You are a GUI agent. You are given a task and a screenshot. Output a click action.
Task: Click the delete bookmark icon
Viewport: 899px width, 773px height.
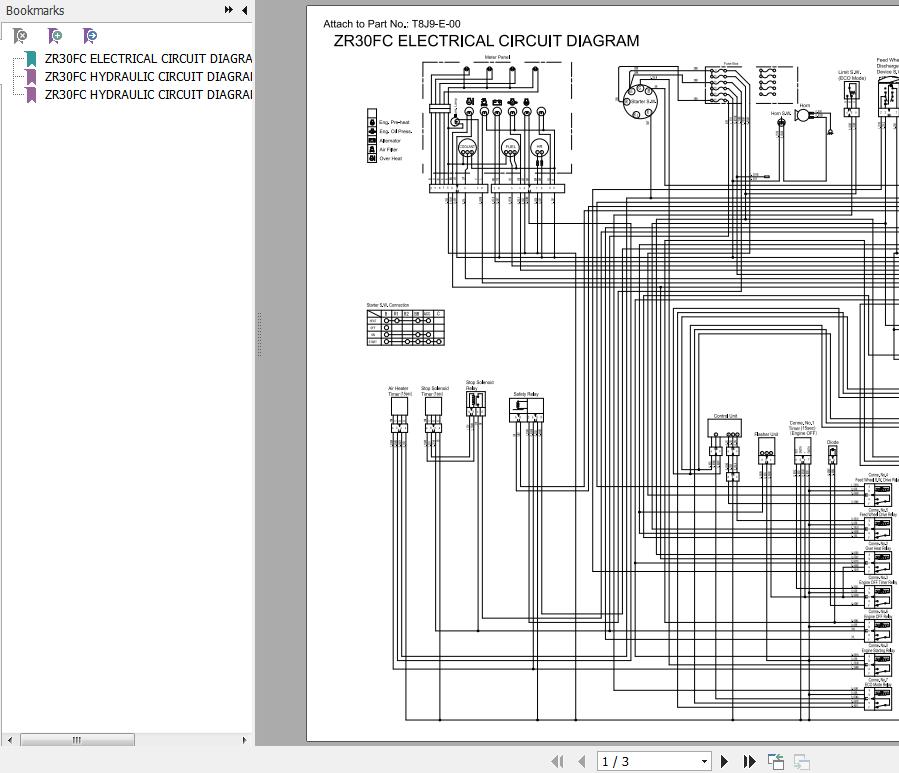tap(20, 36)
